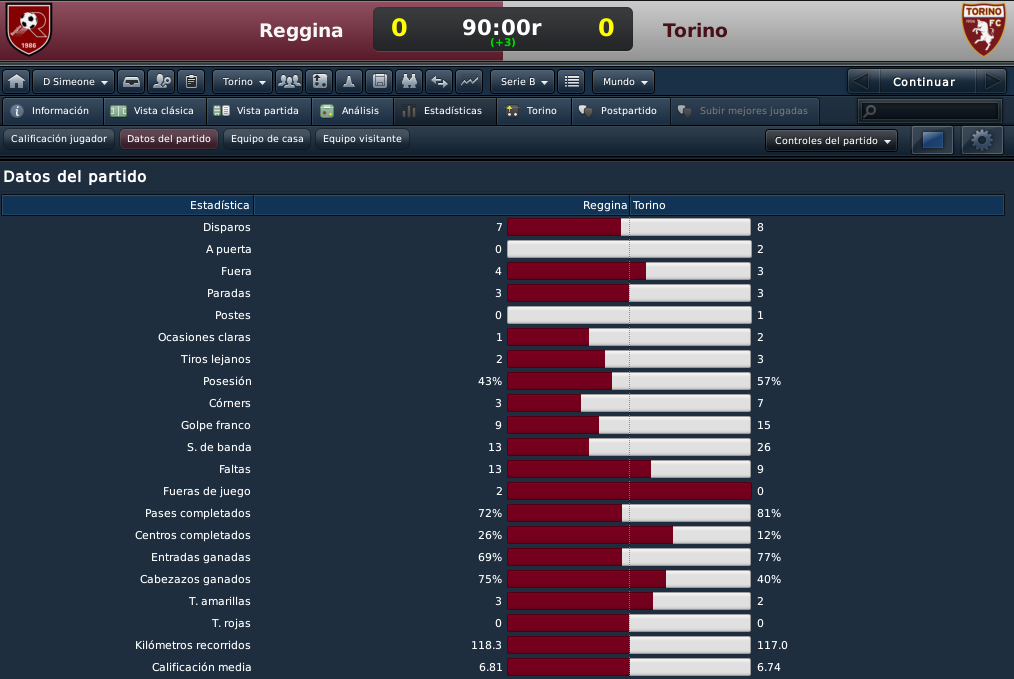Open the tactics board icon
Image resolution: width=1014 pixels, height=679 pixels.
point(319,81)
